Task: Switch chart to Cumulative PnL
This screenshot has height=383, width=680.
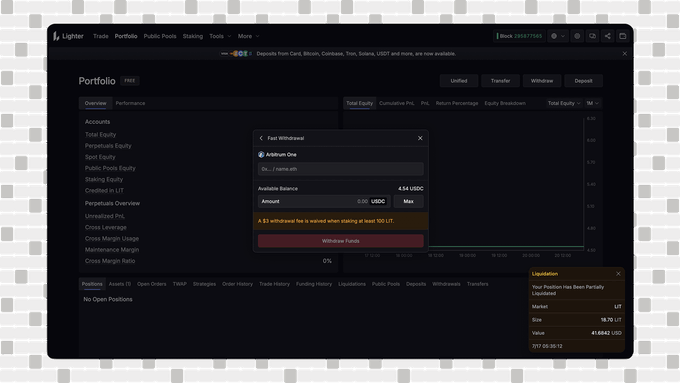Action: pos(396,103)
